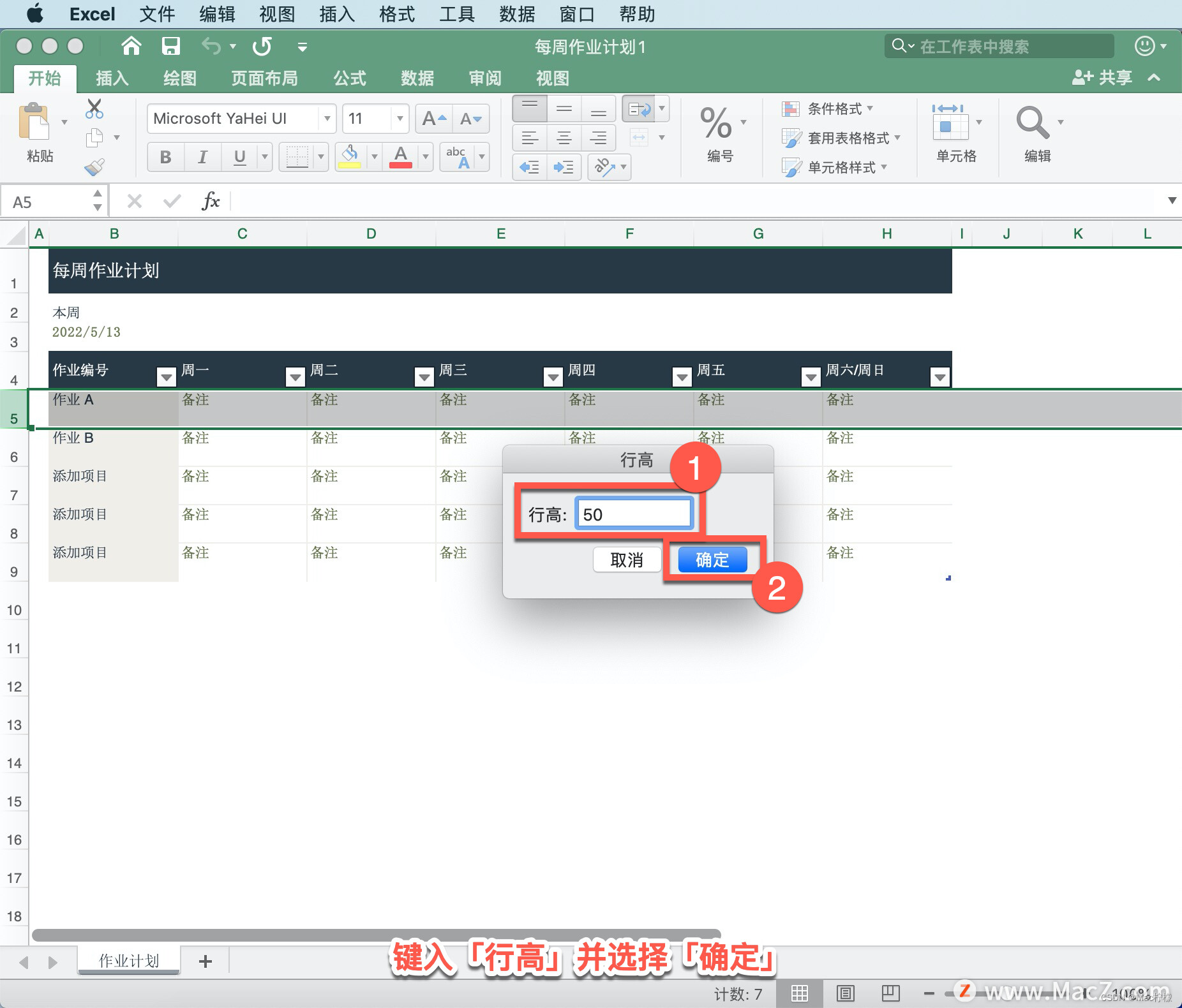Click the row height input field

(634, 514)
